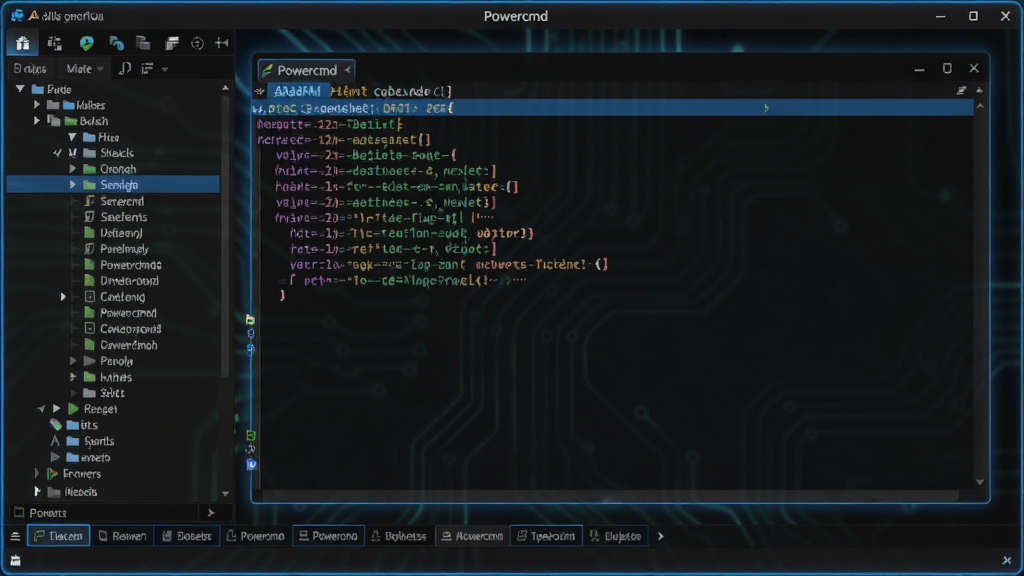Switch to the Tyeroom bottom tab
Viewport: 1024px width, 576px height.
tap(547, 536)
